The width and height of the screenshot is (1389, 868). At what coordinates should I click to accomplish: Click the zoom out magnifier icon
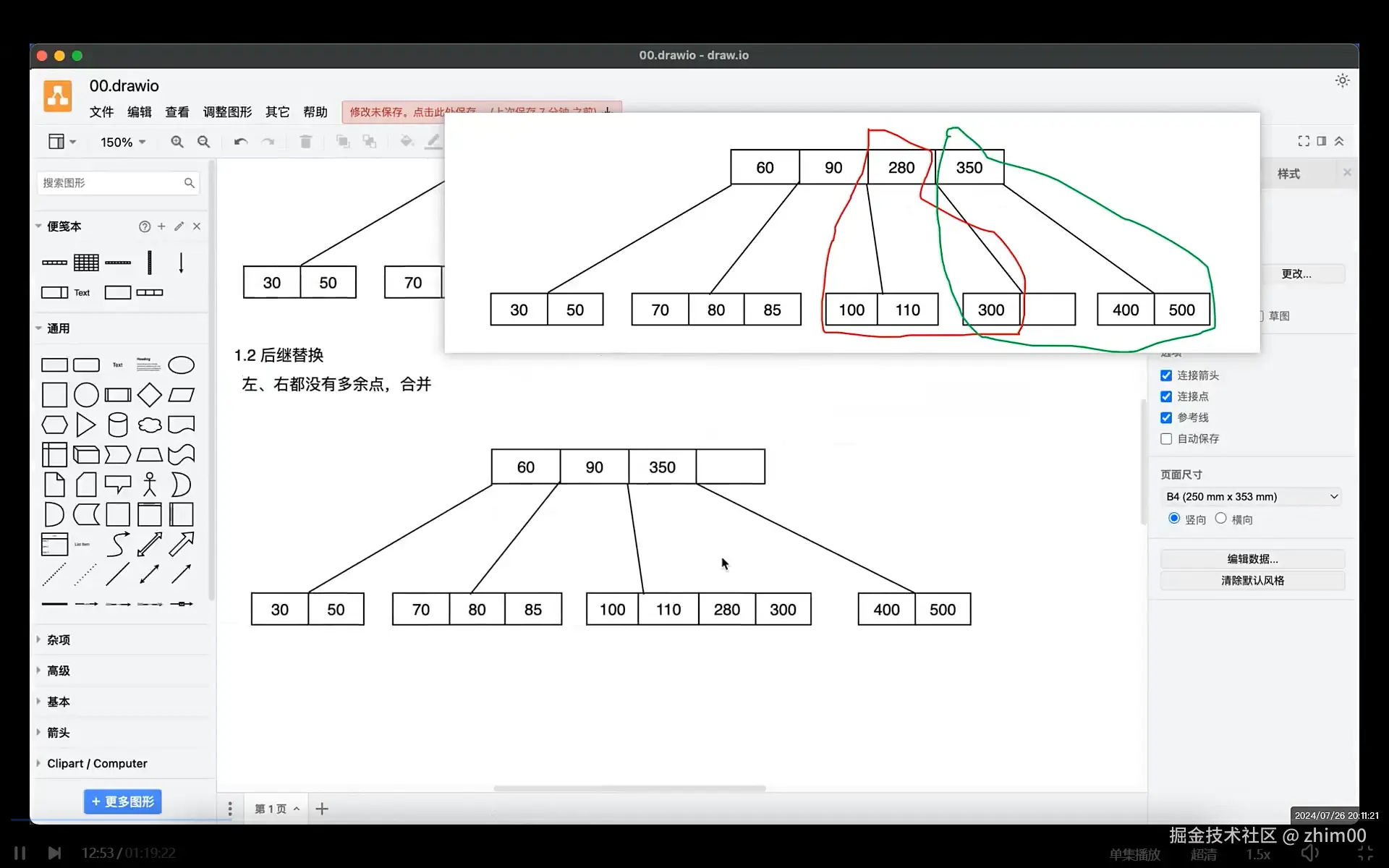pyautogui.click(x=204, y=142)
